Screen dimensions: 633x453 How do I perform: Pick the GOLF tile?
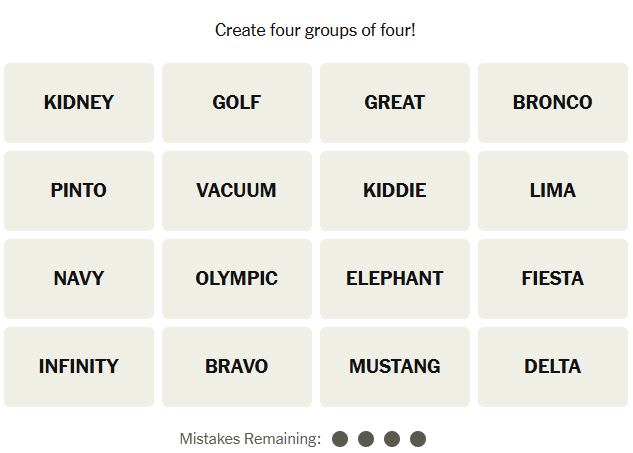coord(237,102)
